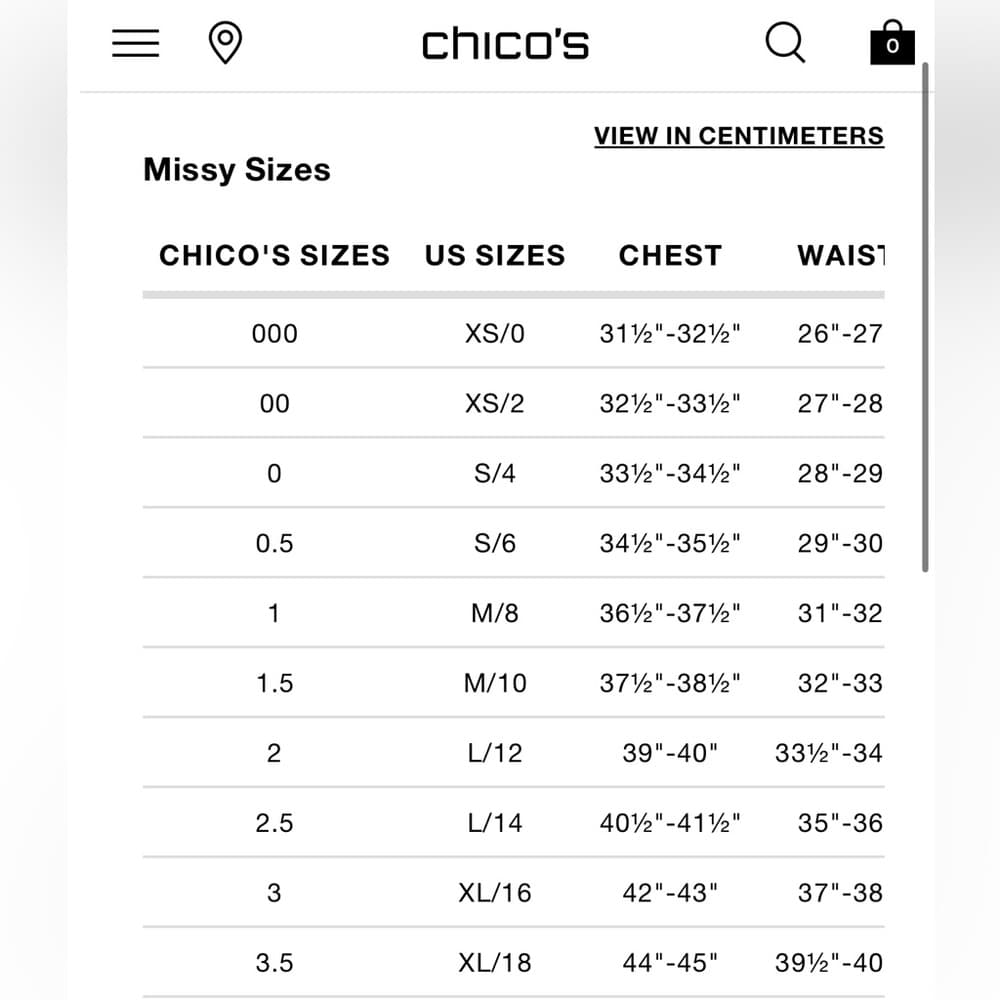Click View in Centimeters link
This screenshot has height=1000, width=1000.
pyautogui.click(x=739, y=136)
